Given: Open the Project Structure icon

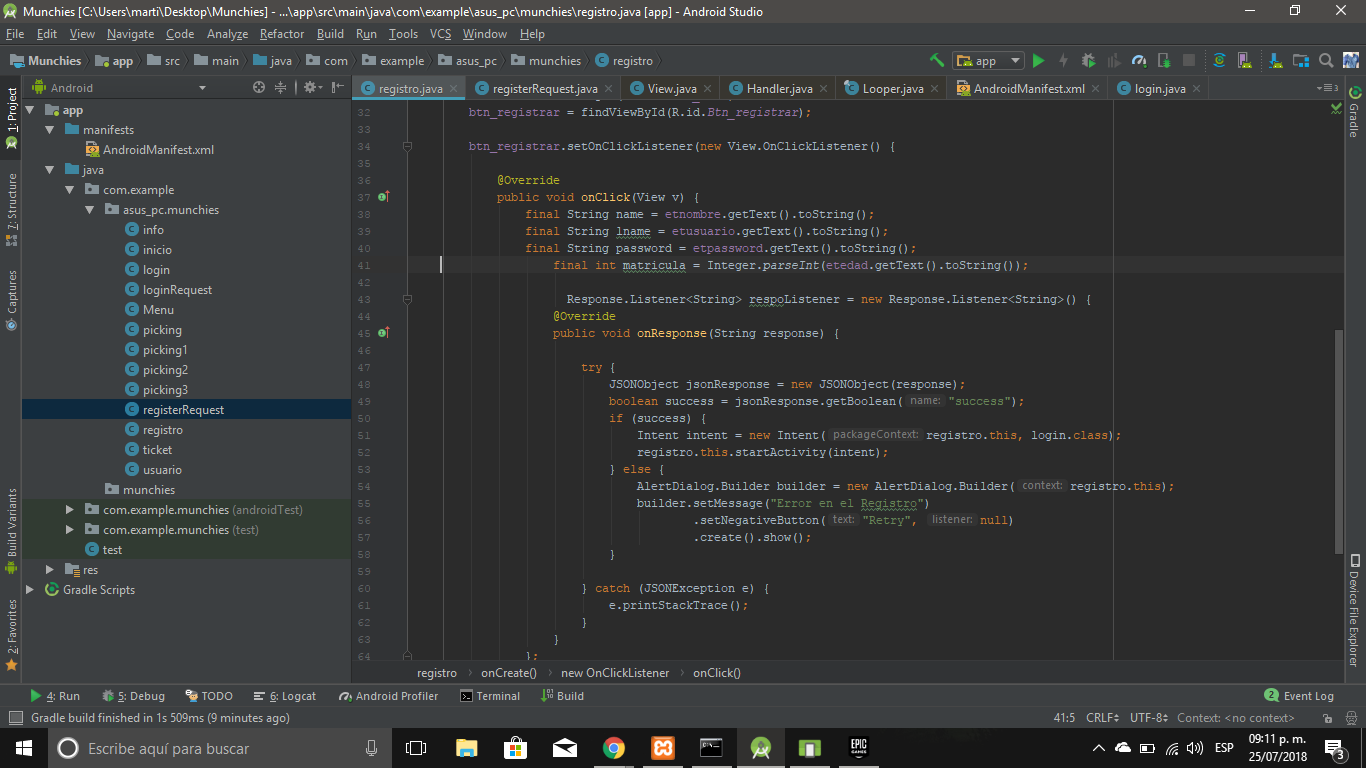Looking at the screenshot, I should pos(1299,60).
